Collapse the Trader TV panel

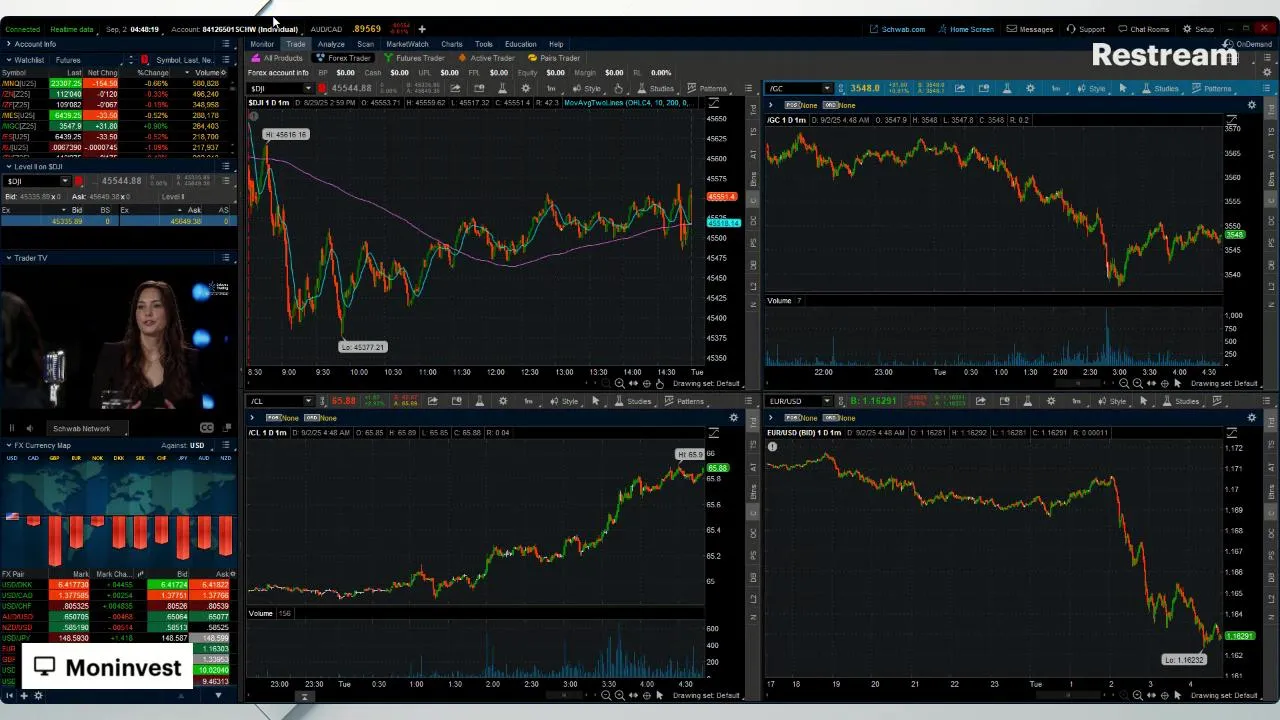coord(9,258)
